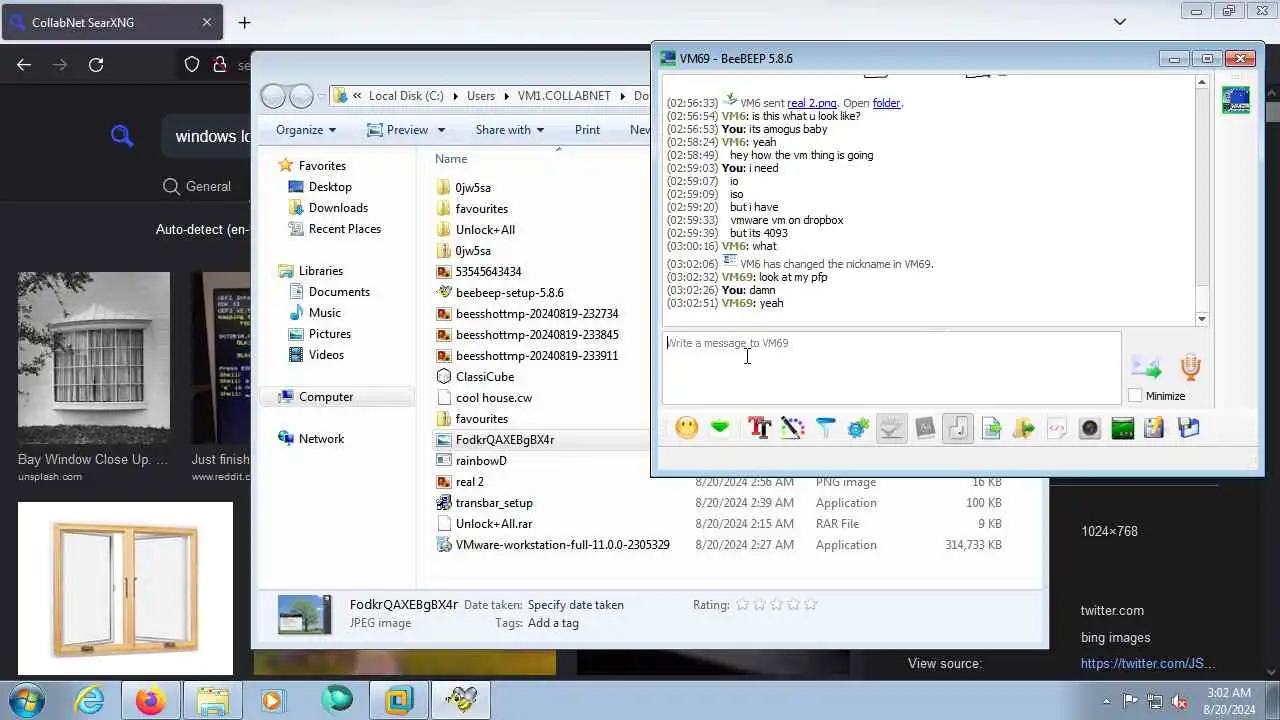Select Computer in navigation pane

tap(326, 397)
